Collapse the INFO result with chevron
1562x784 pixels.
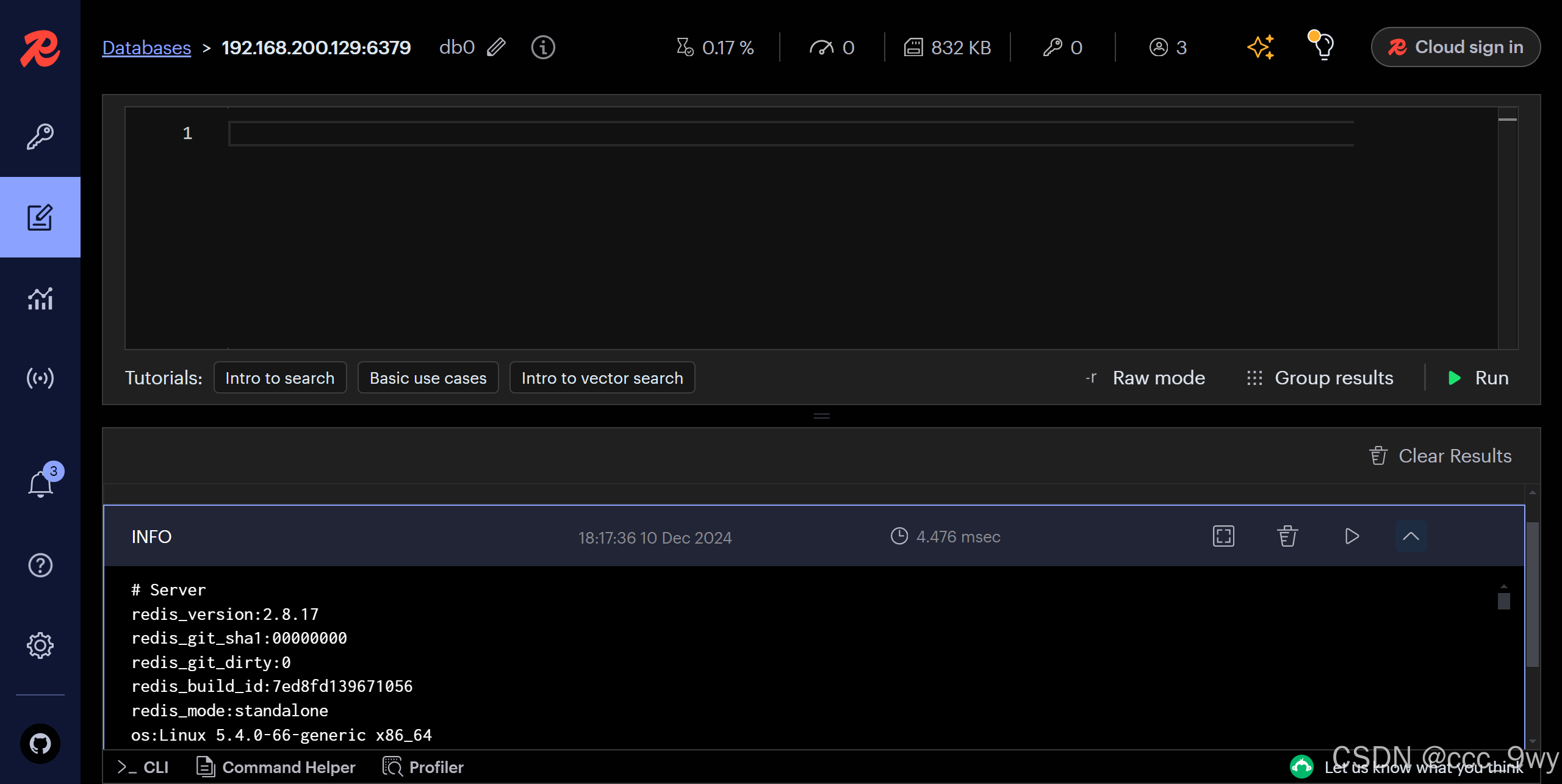(x=1411, y=536)
